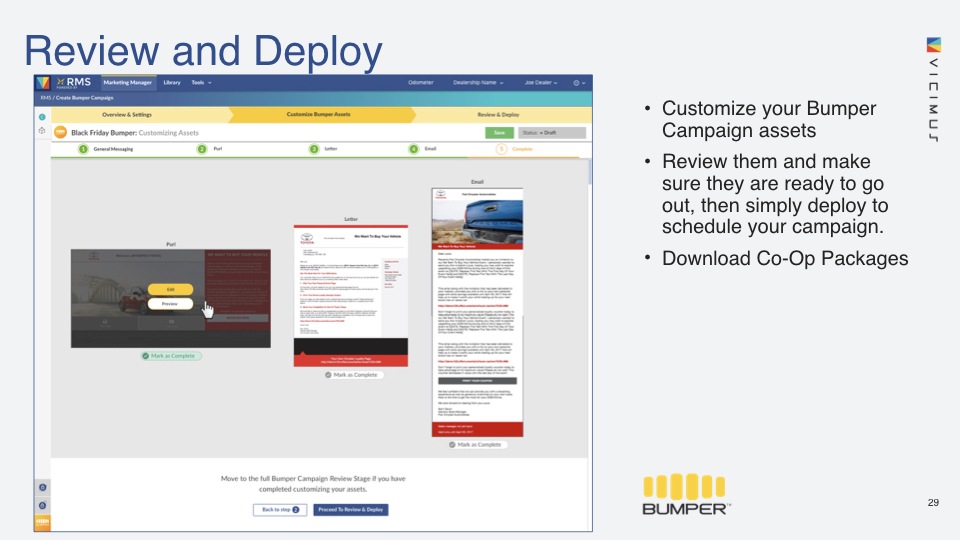The image size is (960, 540).
Task: Click the Edit button on Purl preview
Action: (170, 289)
